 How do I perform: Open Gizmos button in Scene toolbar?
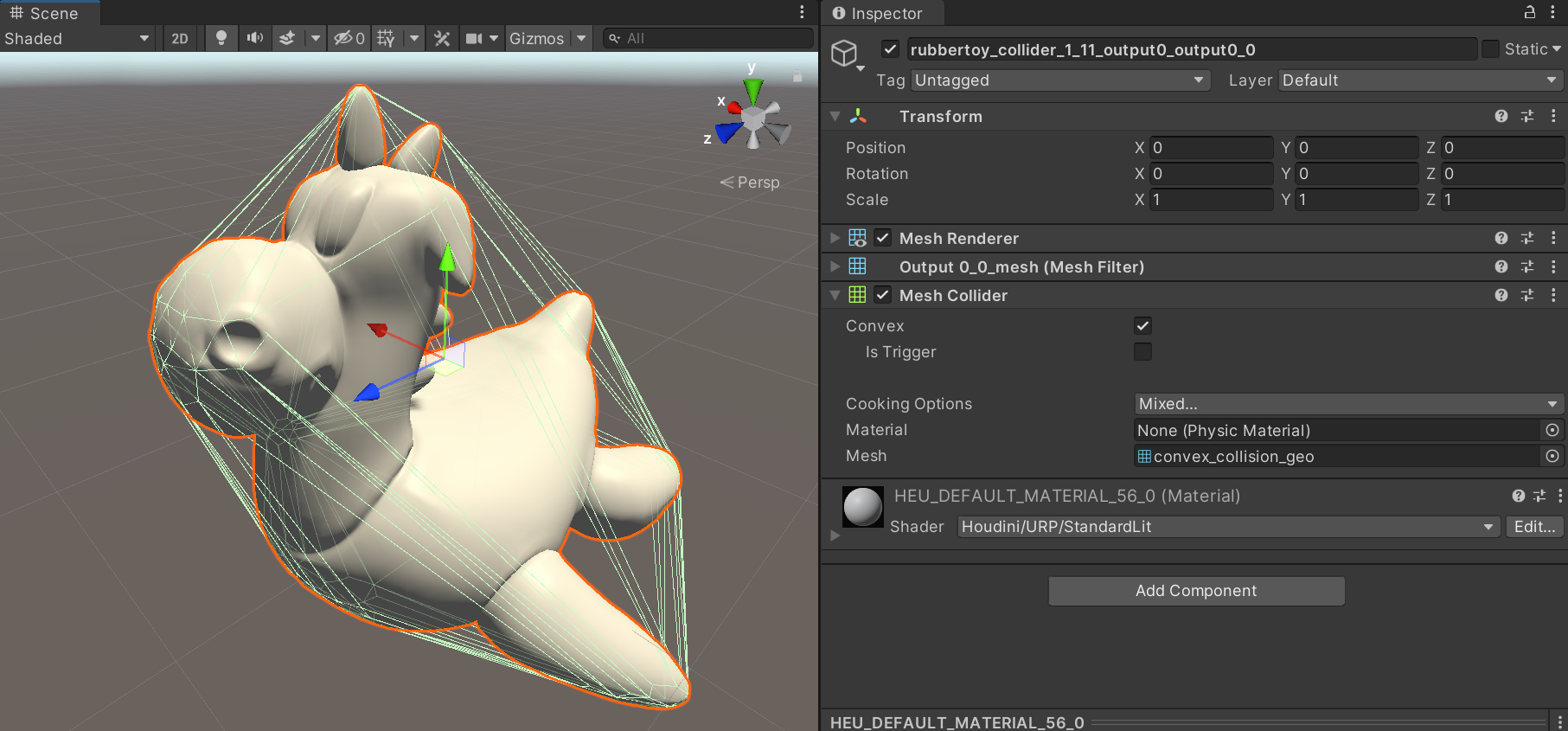(x=536, y=38)
